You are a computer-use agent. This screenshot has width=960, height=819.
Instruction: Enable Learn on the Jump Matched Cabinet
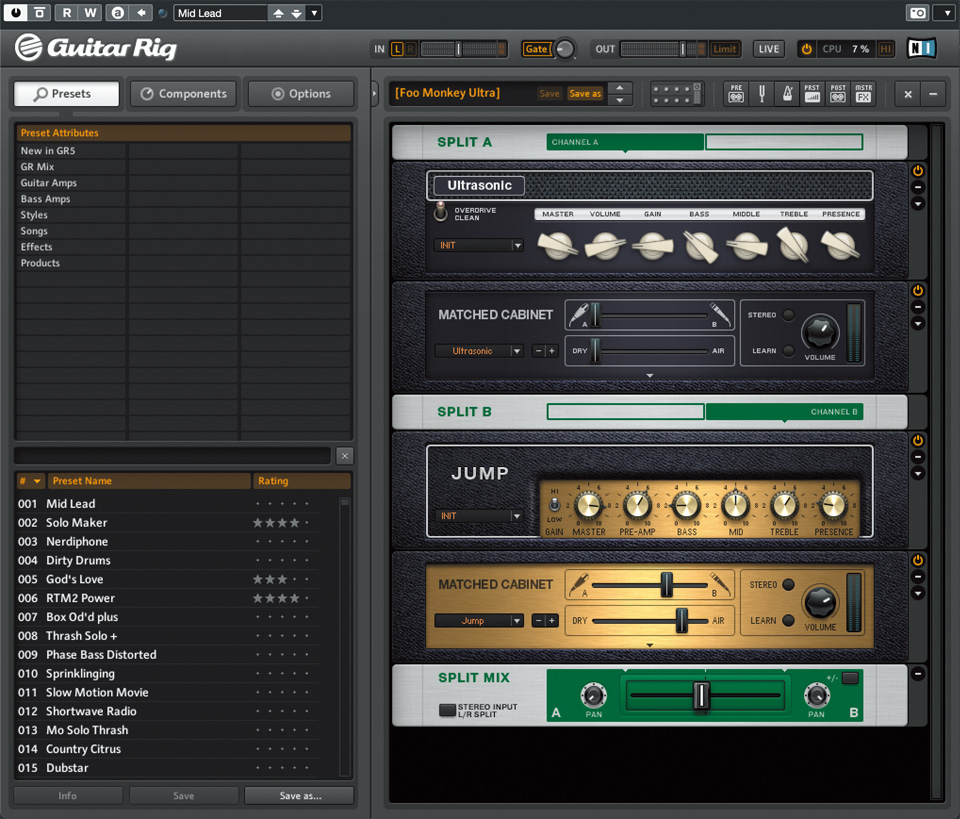click(x=789, y=620)
